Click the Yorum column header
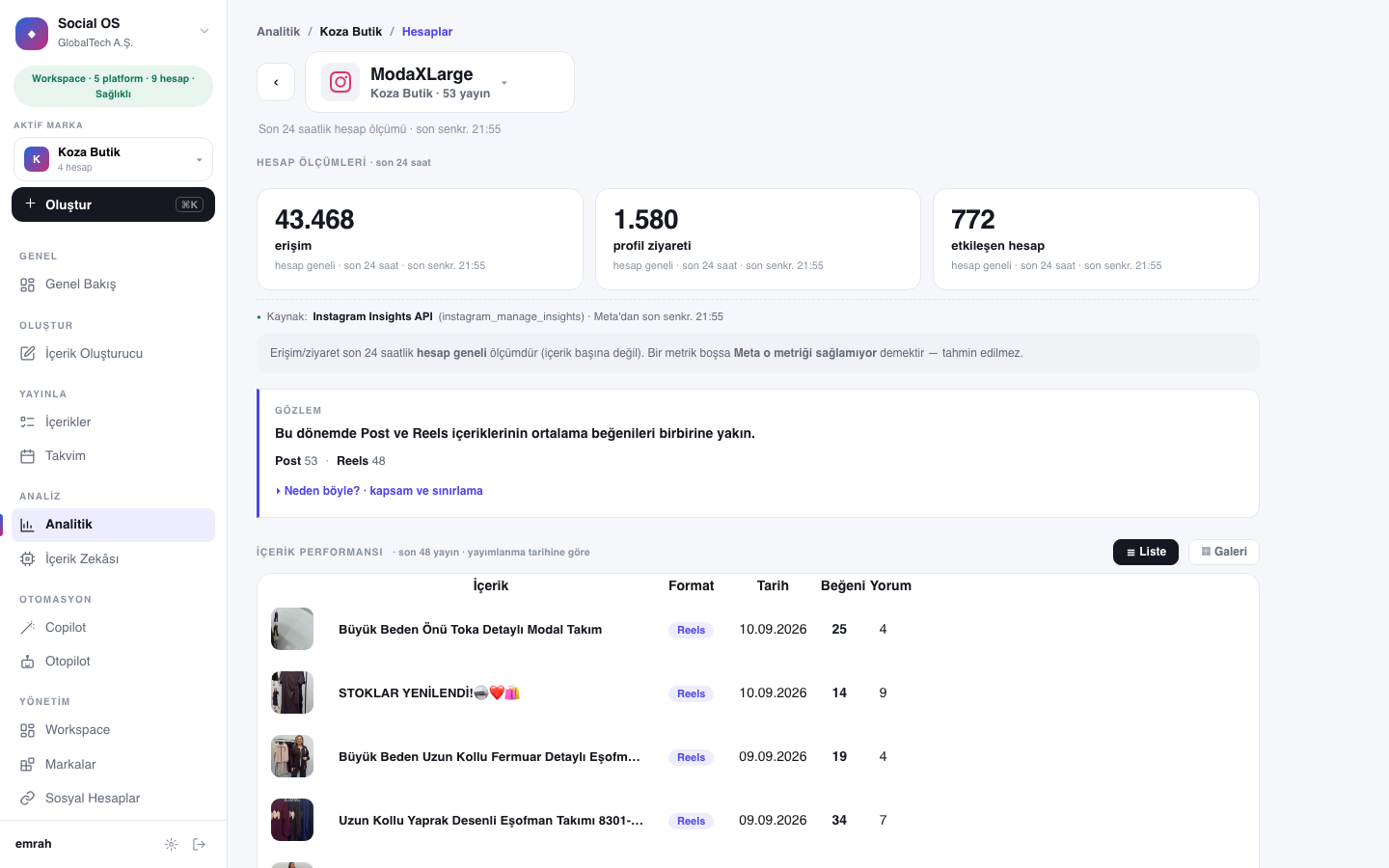The width and height of the screenshot is (1389, 868). click(890, 585)
